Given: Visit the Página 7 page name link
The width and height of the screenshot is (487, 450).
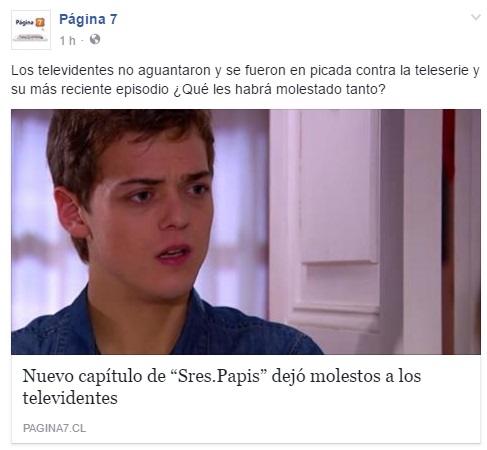Looking at the screenshot, I should point(88,19).
